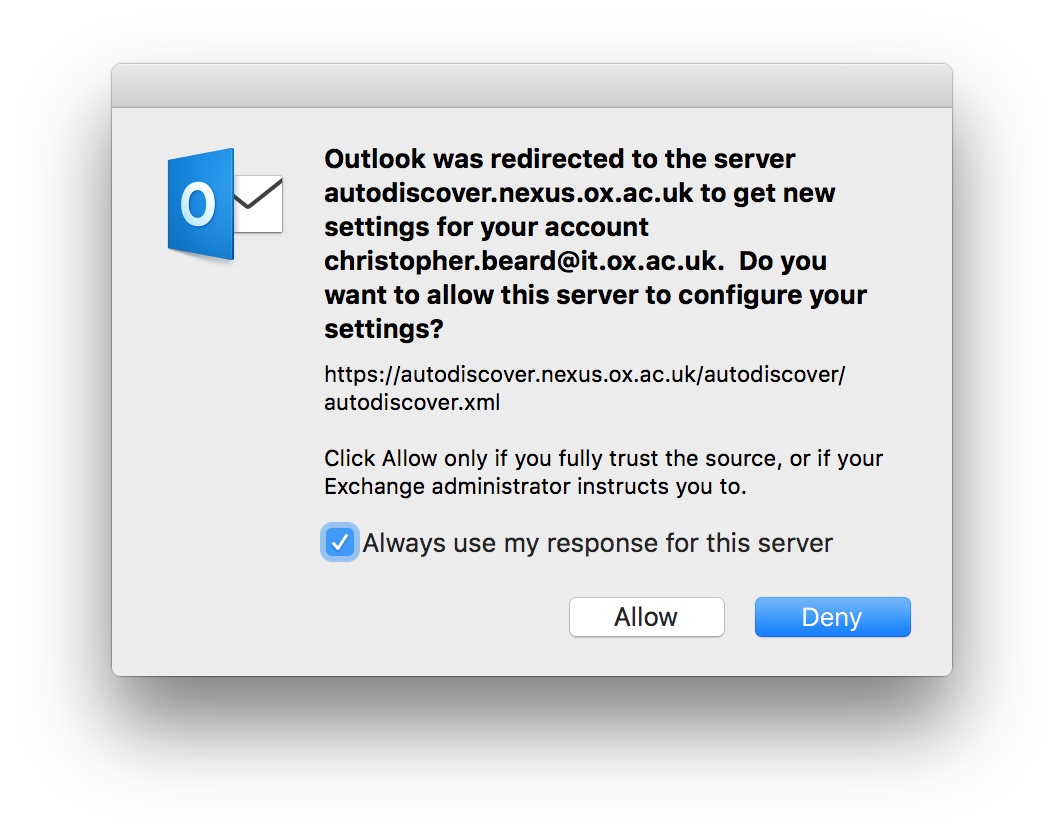Toggle the Always use my response checkbox
This screenshot has height=836, width=1064.
coord(340,542)
